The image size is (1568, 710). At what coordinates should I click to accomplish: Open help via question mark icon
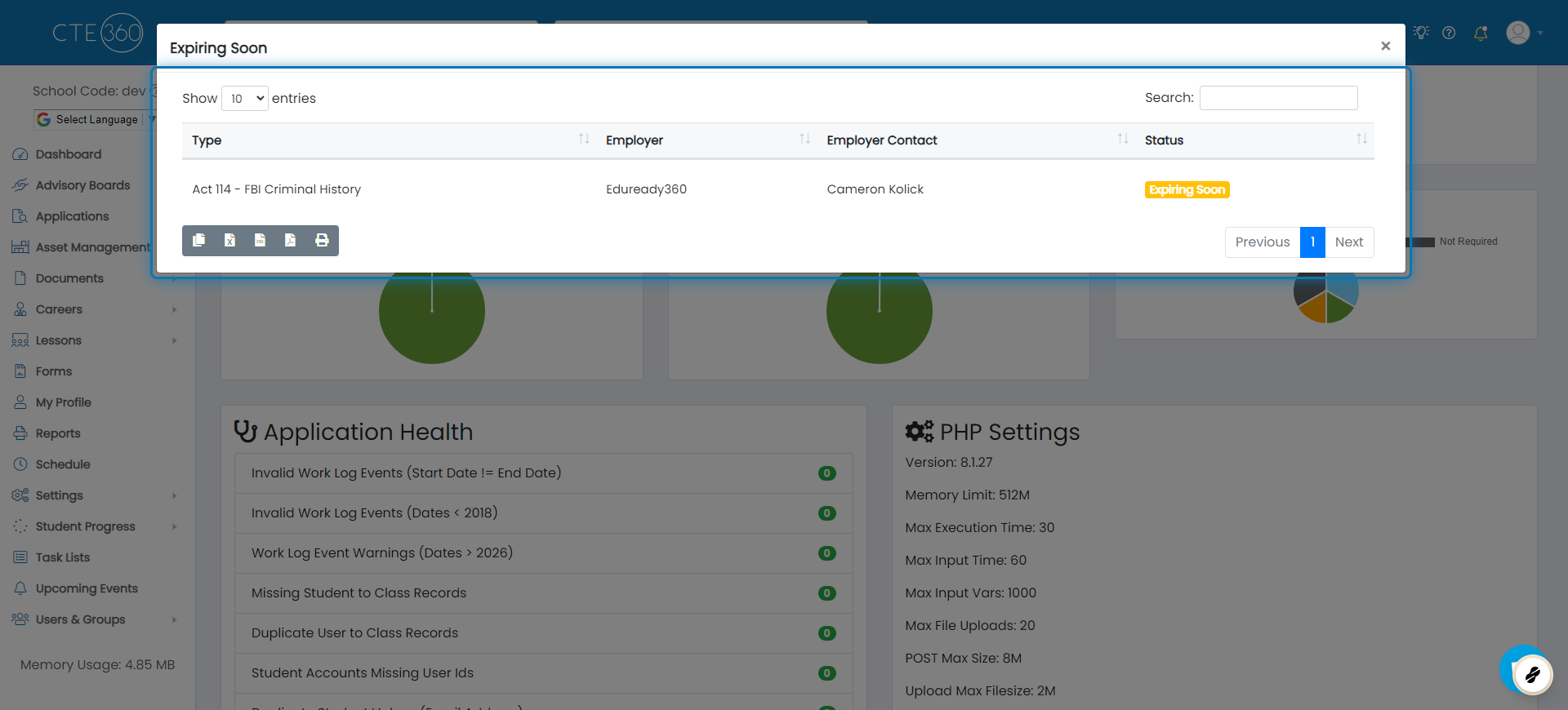(1449, 33)
